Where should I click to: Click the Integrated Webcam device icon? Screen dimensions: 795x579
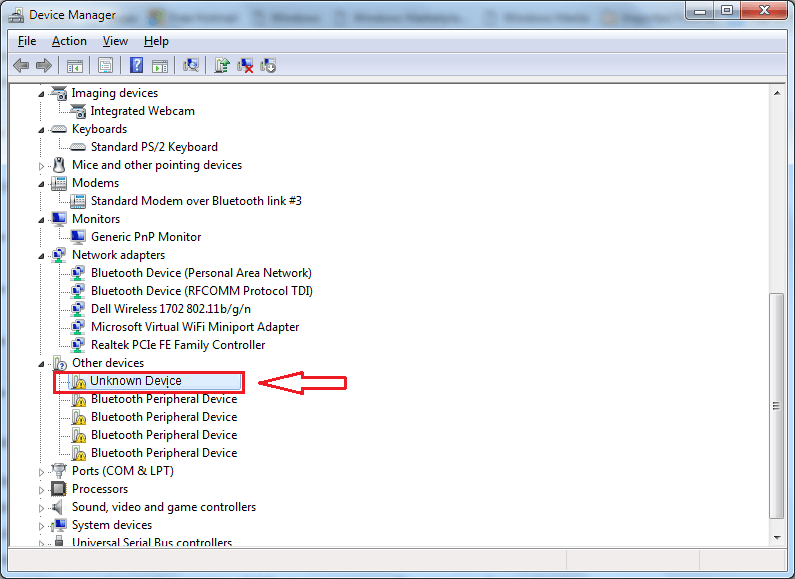[x=78, y=111]
